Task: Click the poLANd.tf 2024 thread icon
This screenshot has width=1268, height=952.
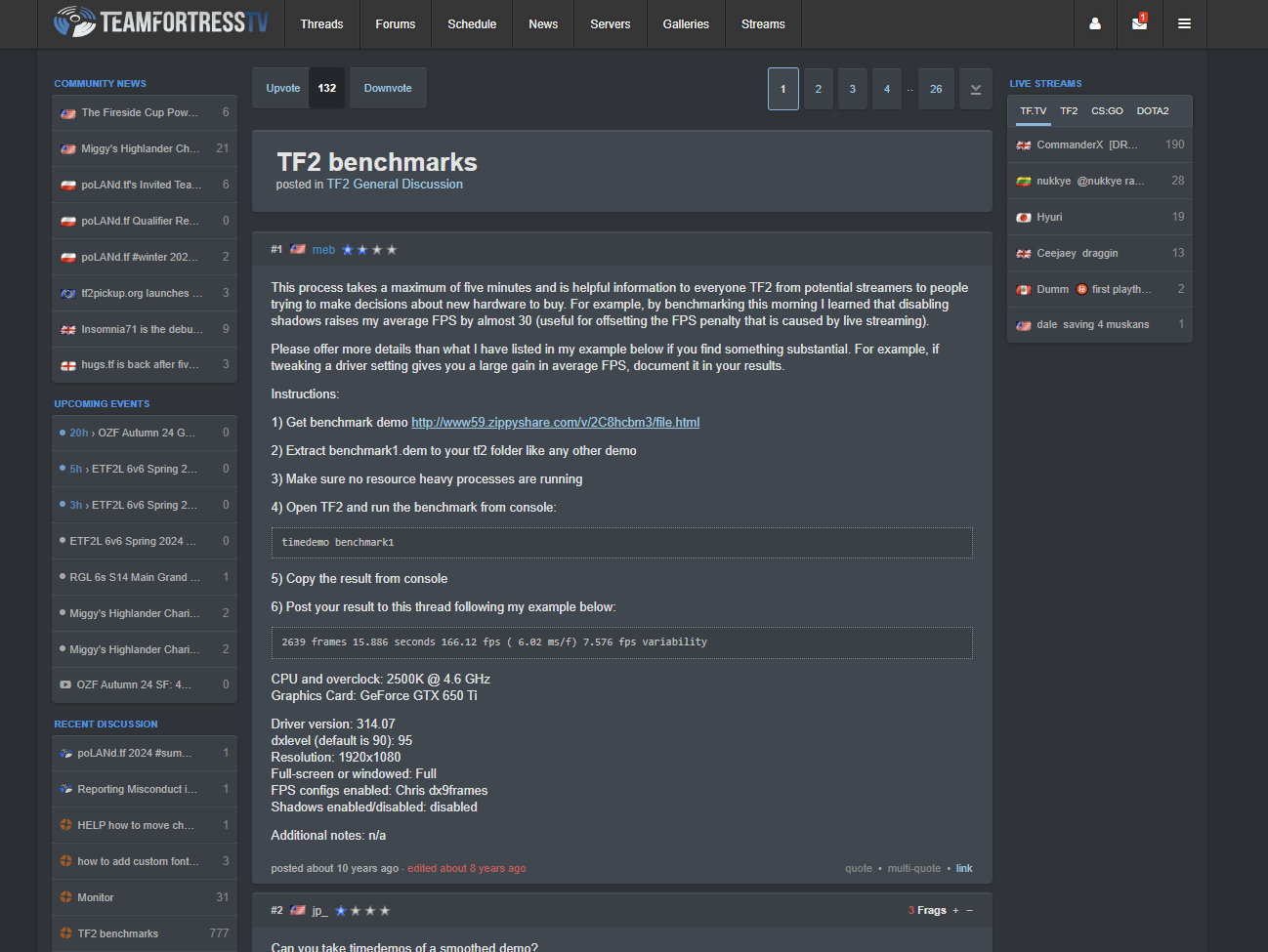Action: (66, 753)
